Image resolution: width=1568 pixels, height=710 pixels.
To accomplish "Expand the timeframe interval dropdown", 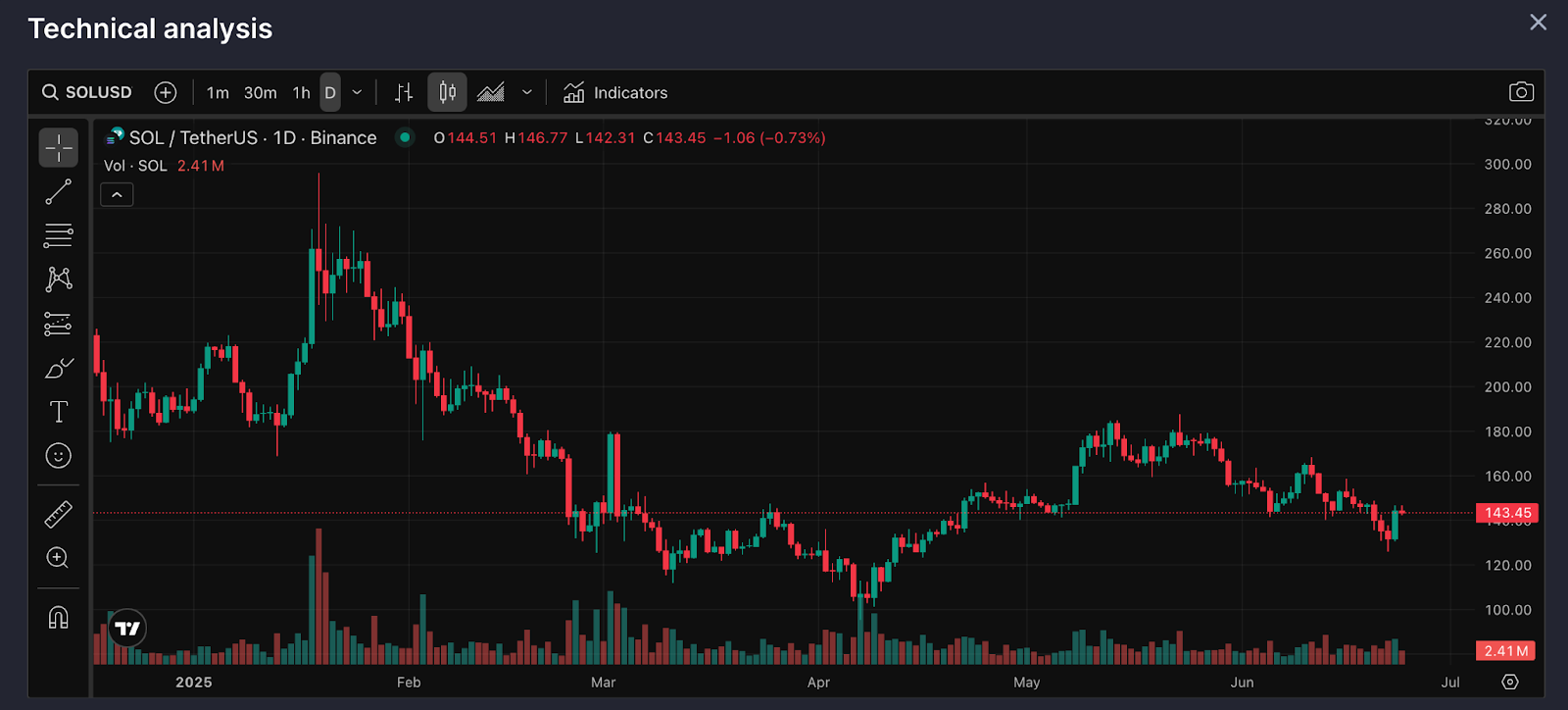I will coord(357,92).
